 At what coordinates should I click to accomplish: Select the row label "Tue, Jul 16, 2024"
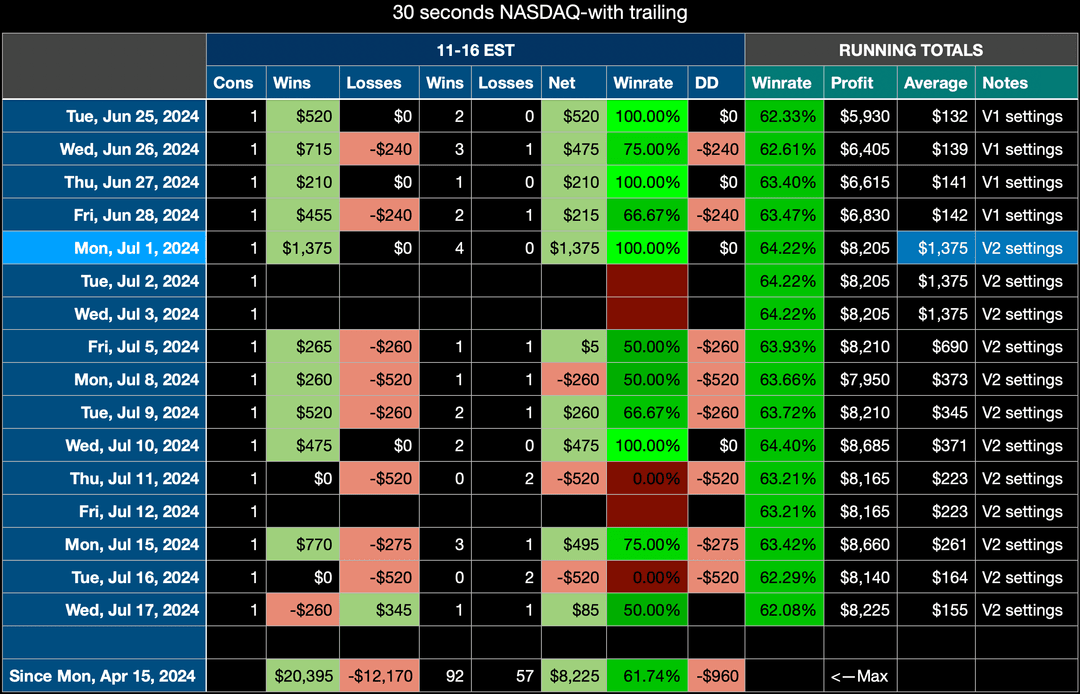point(104,577)
